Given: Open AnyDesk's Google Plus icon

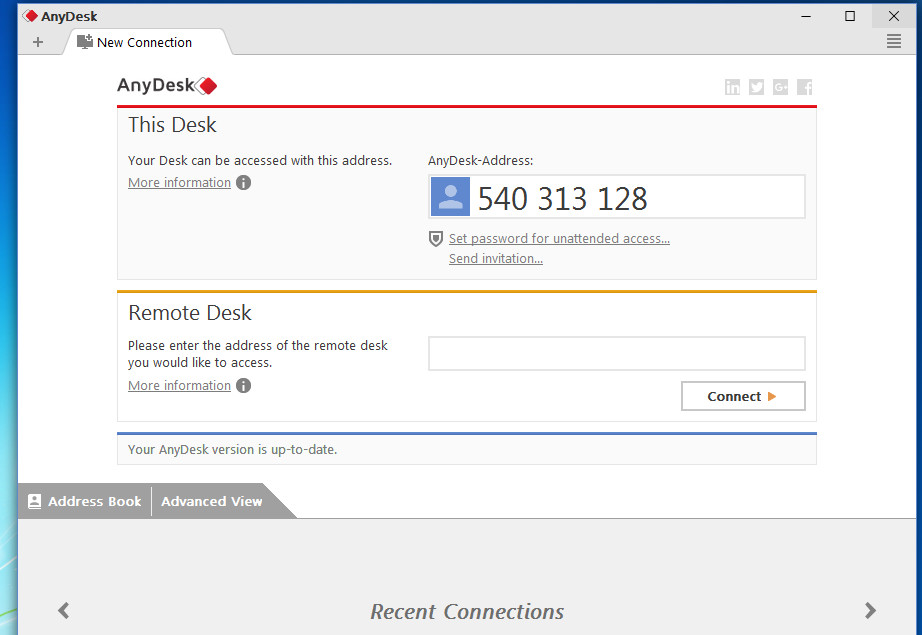Looking at the screenshot, I should pyautogui.click(x=780, y=87).
